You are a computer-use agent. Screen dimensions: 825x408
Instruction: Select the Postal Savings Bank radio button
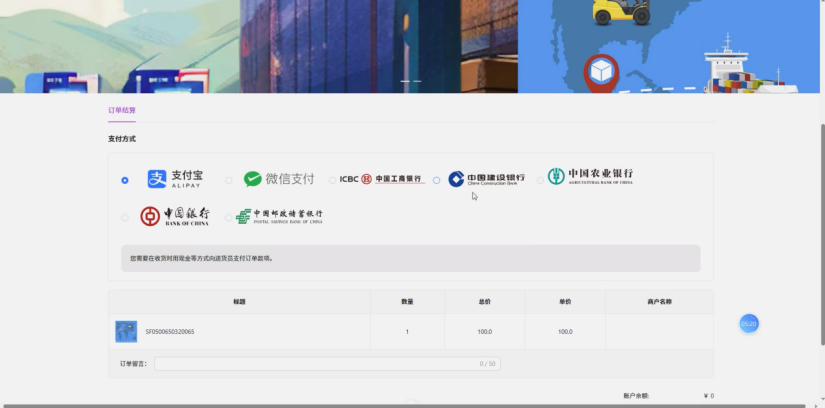[228, 217]
